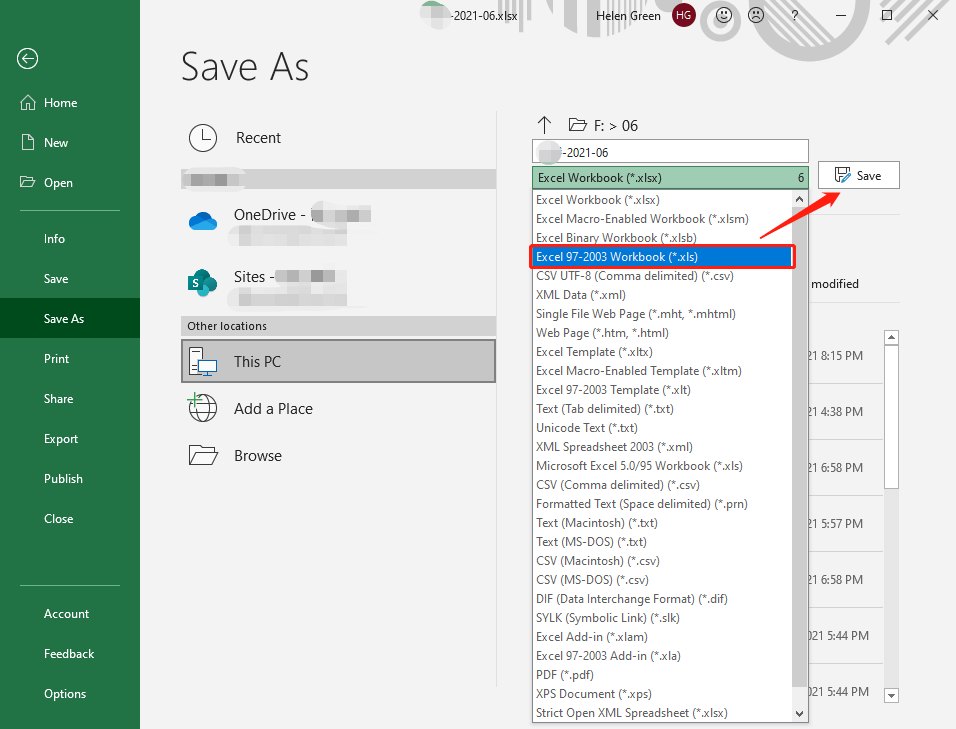Image resolution: width=956 pixels, height=729 pixels.
Task: Open Recent locations with the clock icon
Action: click(x=203, y=138)
